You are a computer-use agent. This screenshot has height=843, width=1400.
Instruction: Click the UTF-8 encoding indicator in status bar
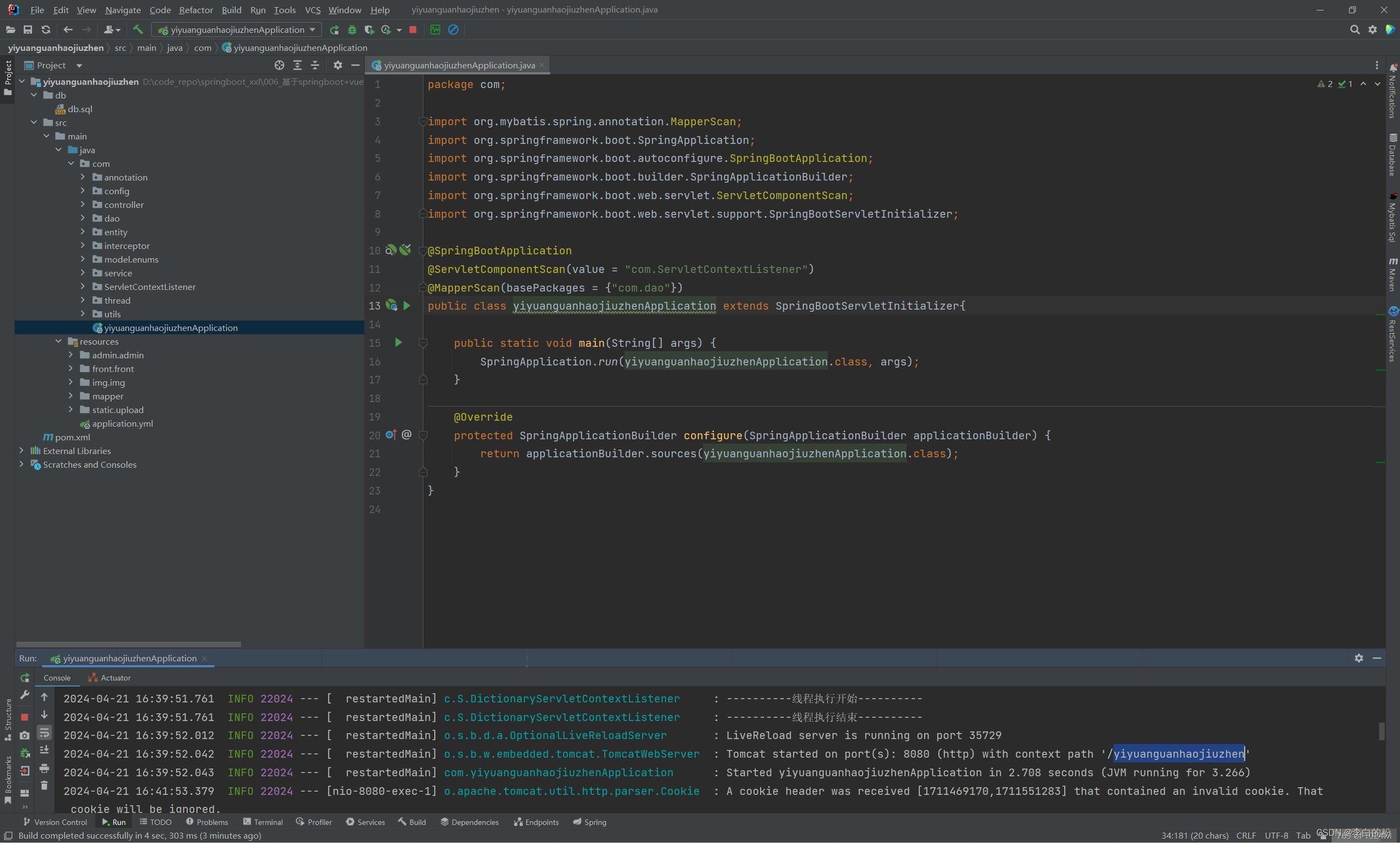pyautogui.click(x=1276, y=836)
